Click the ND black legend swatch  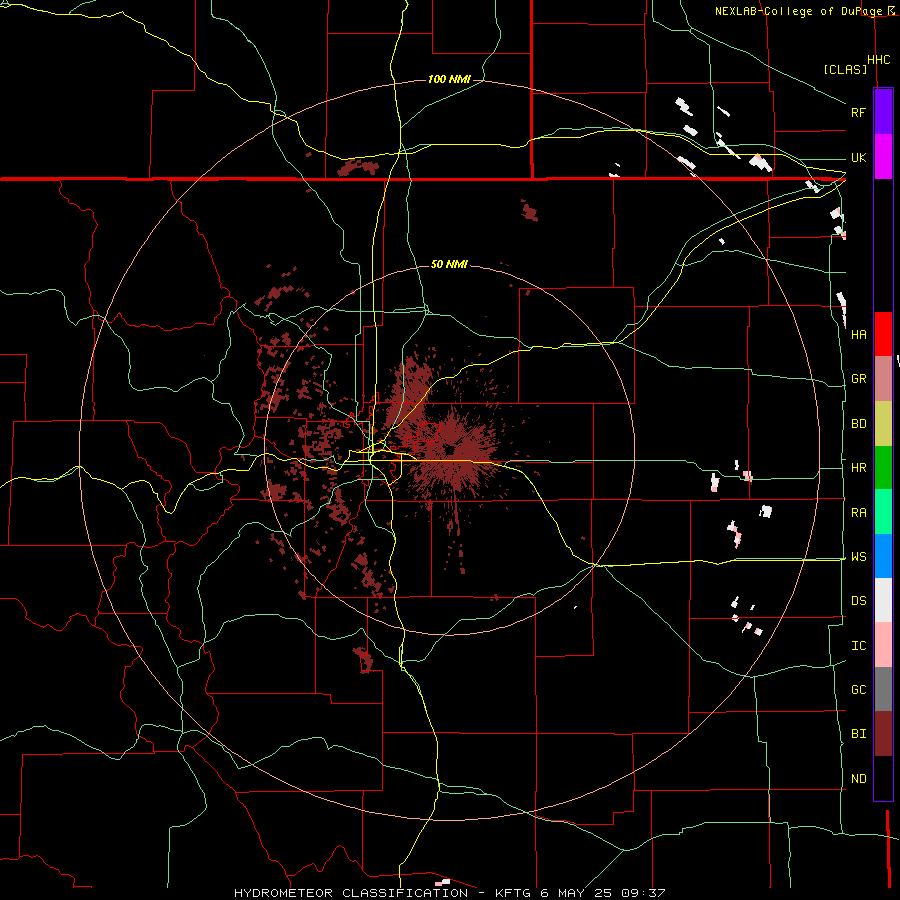[883, 778]
